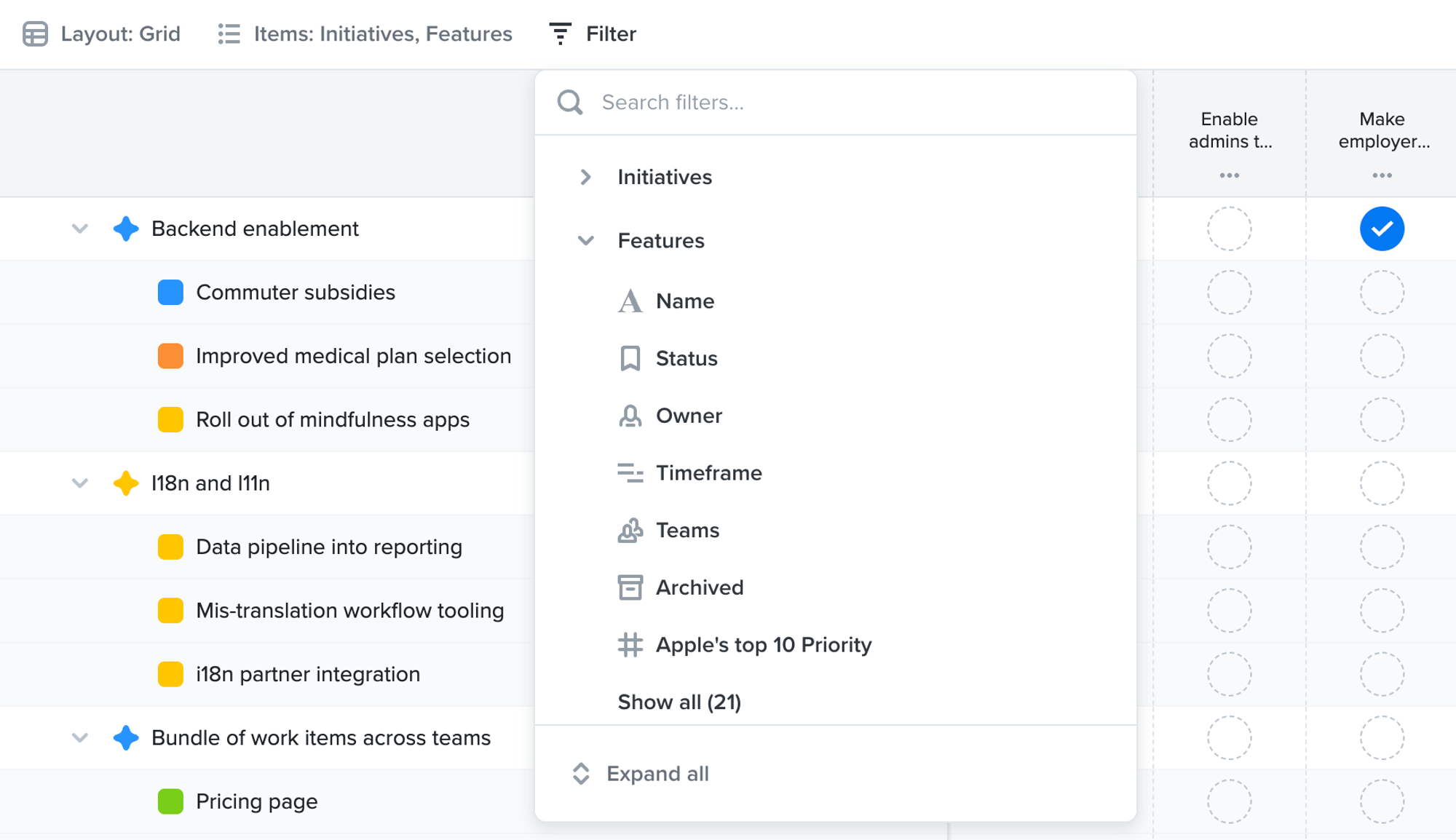This screenshot has width=1456, height=840.
Task: Open the Make employer column options menu
Action: click(x=1382, y=175)
